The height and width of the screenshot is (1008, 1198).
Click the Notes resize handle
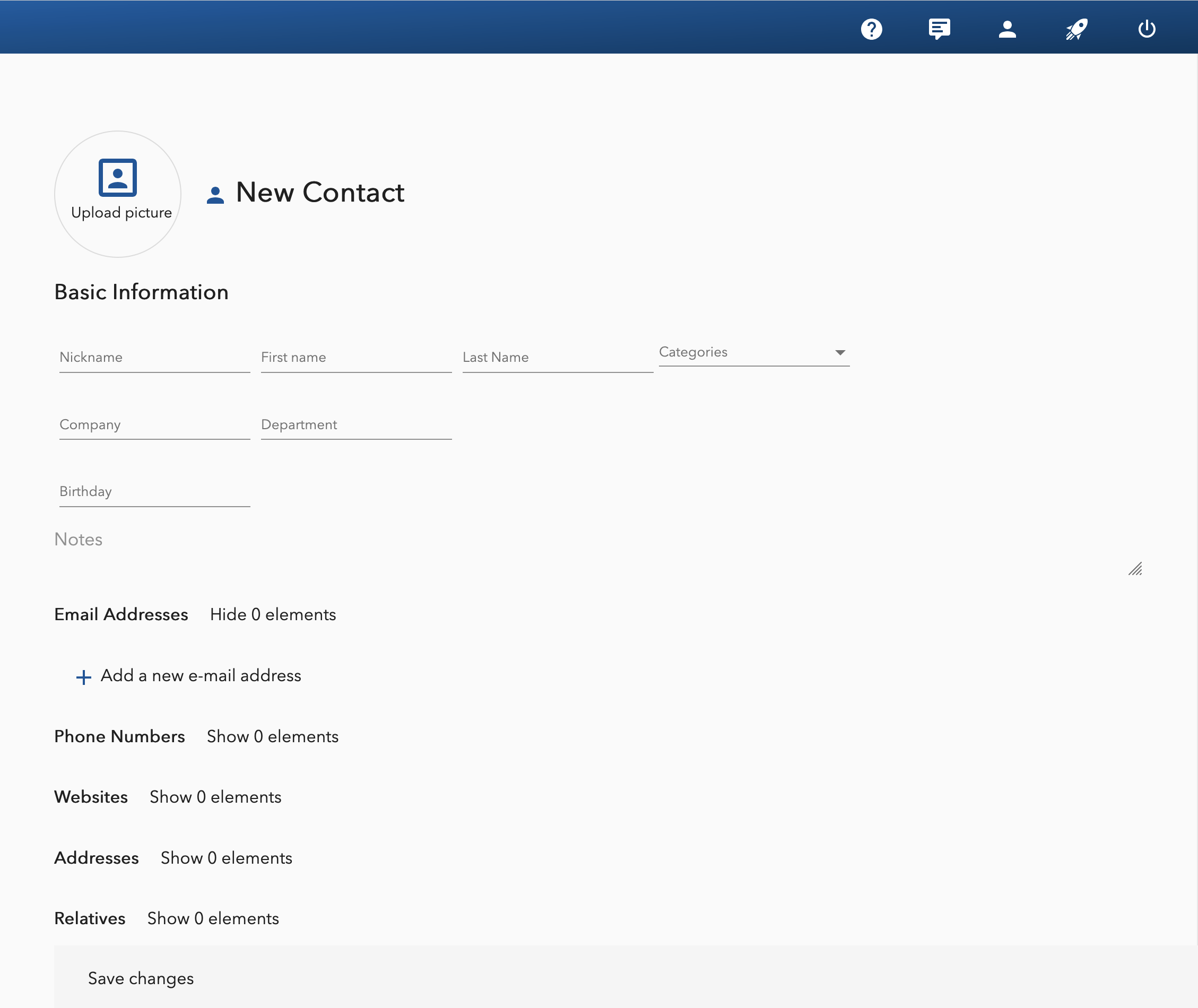click(x=1135, y=569)
